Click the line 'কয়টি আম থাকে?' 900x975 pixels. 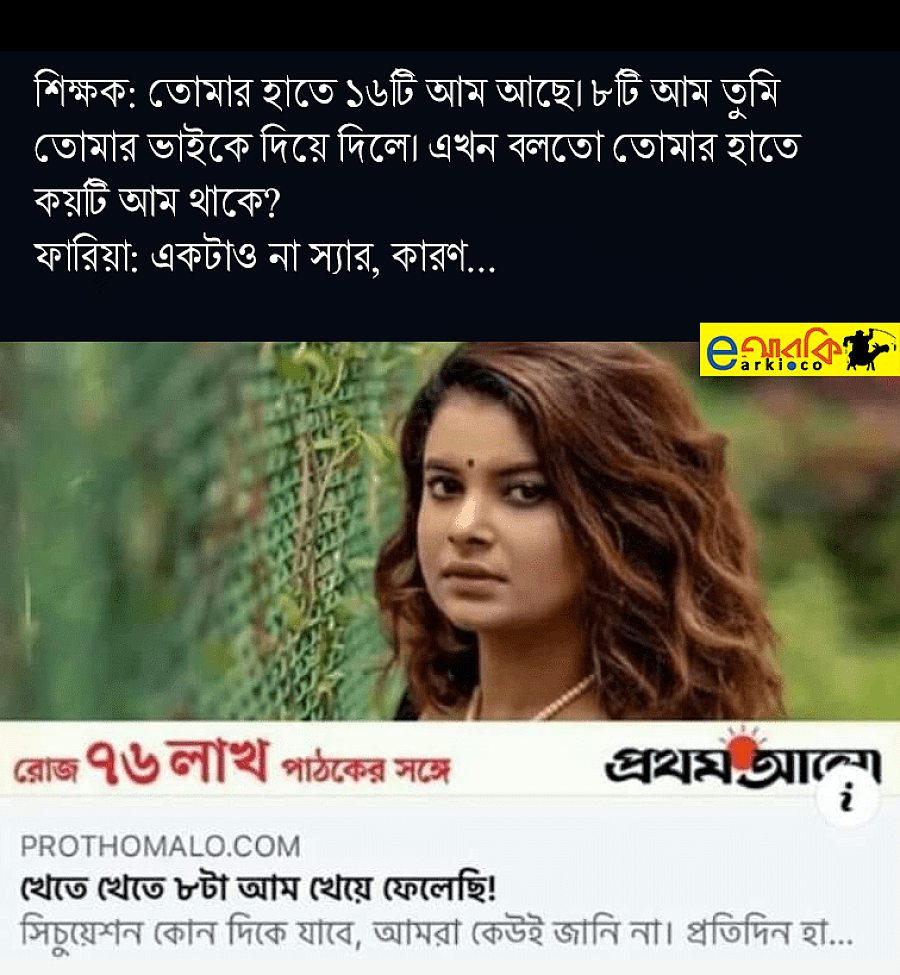tap(157, 200)
